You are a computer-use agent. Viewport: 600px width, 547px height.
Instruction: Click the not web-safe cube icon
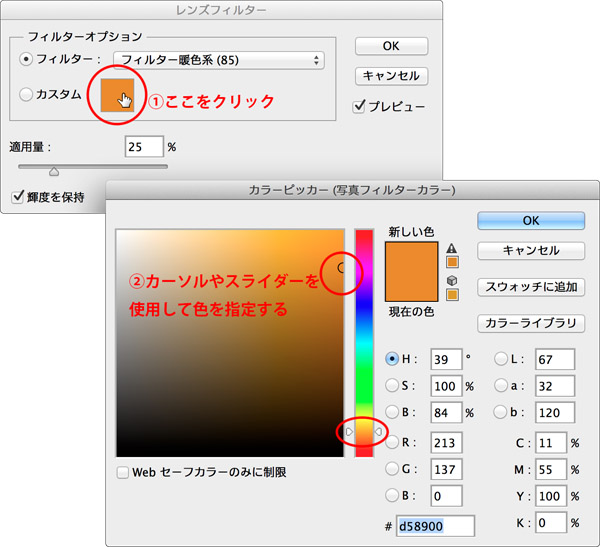coord(452,280)
